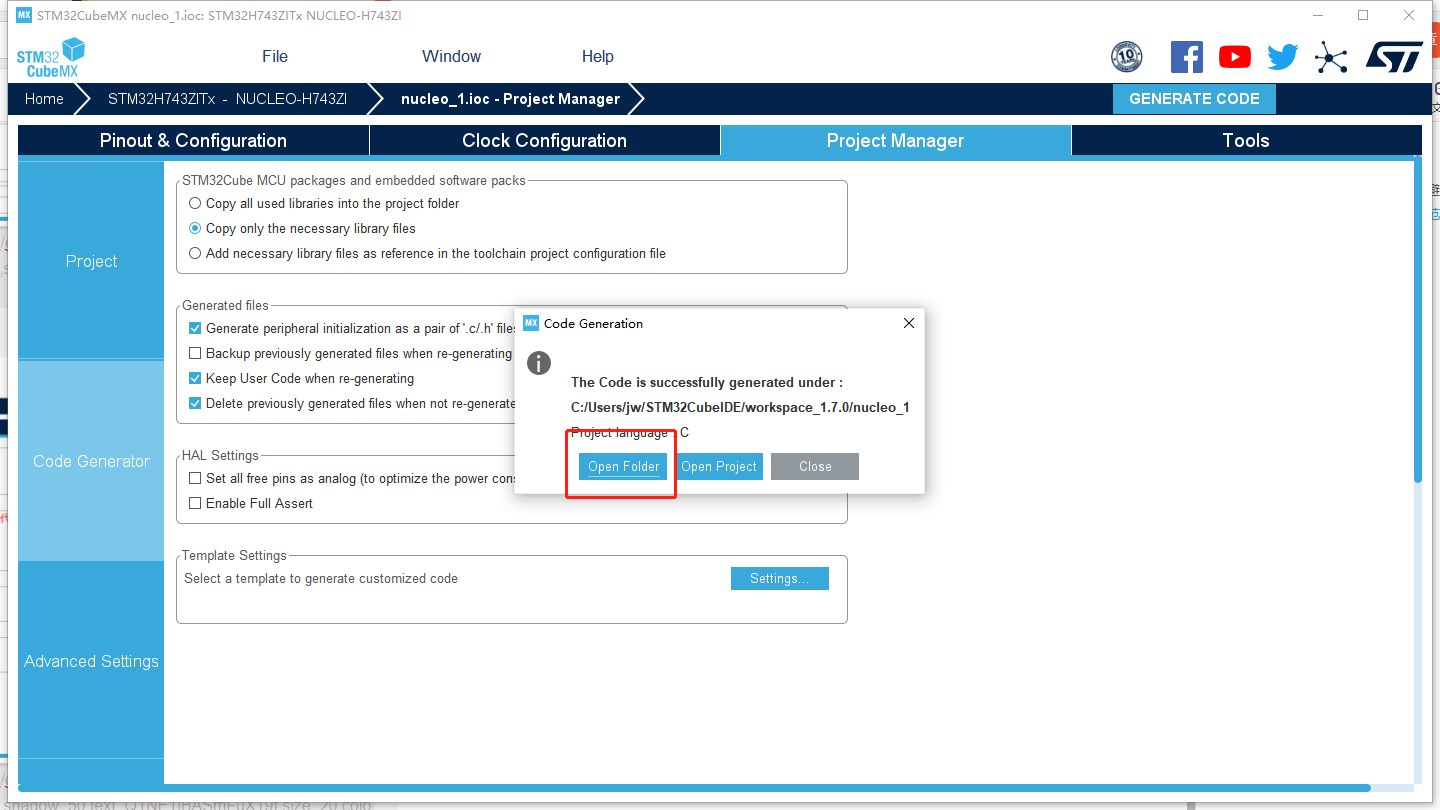Toggle Delete previously generated files when not re-generated

[195, 403]
